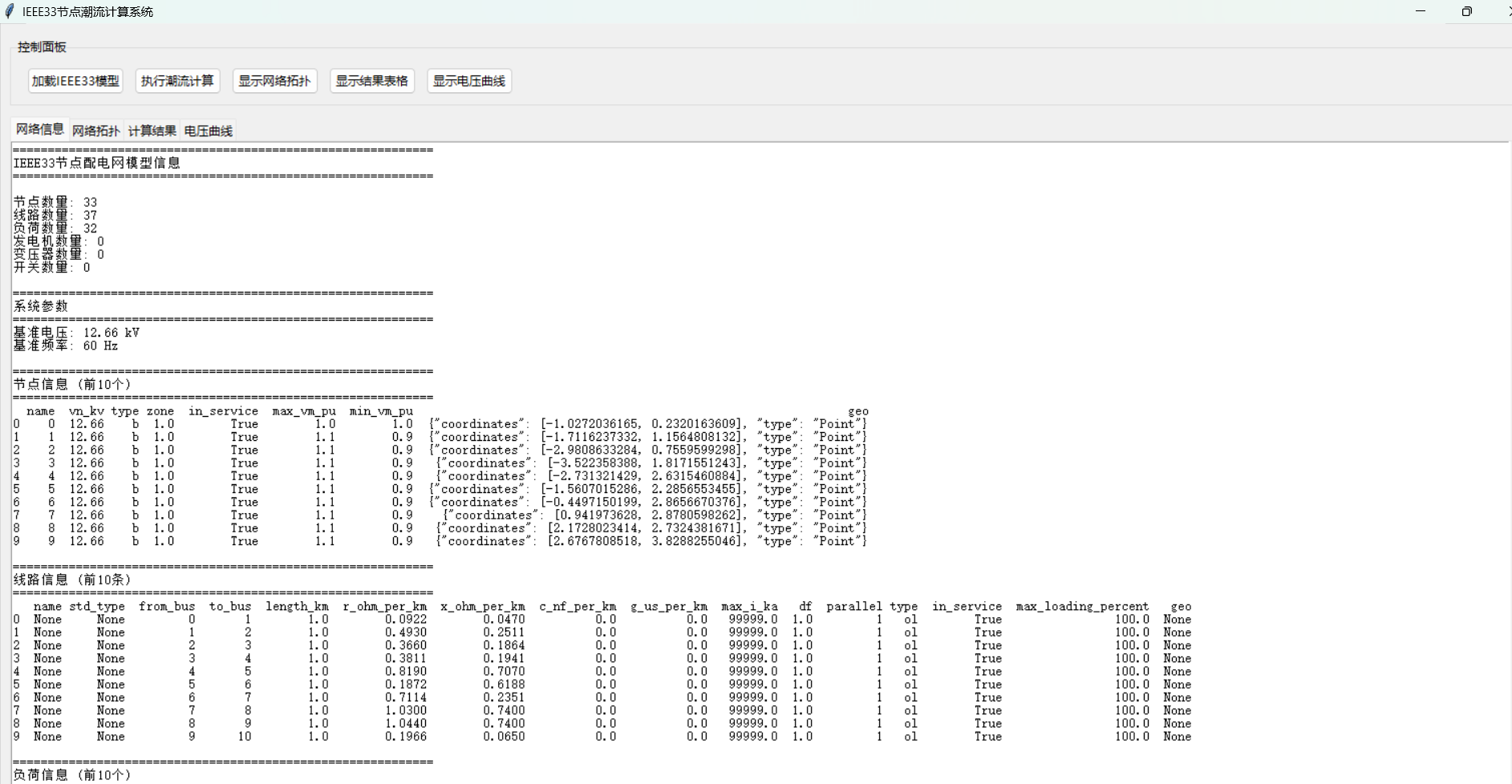The width and height of the screenshot is (1512, 784).
Task: Click the vn_kv column header
Action: (x=87, y=411)
